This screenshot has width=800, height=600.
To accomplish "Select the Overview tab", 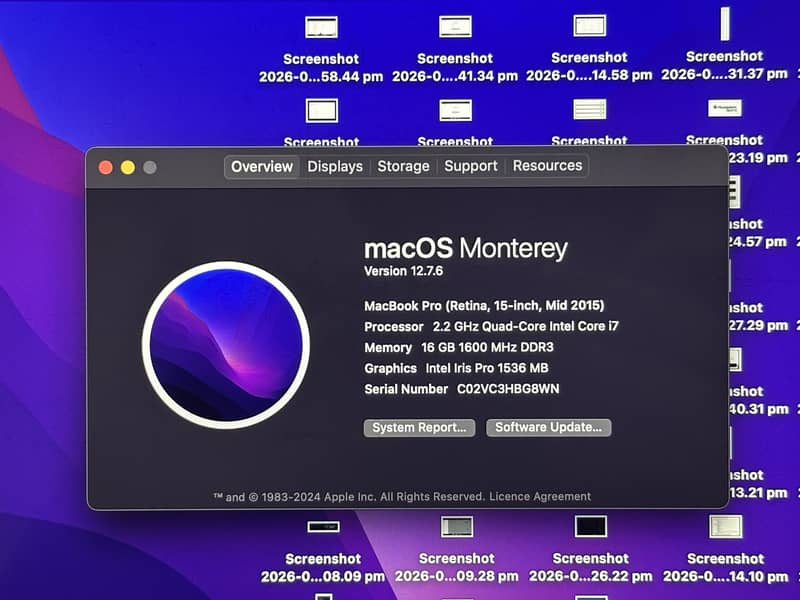I will (261, 166).
